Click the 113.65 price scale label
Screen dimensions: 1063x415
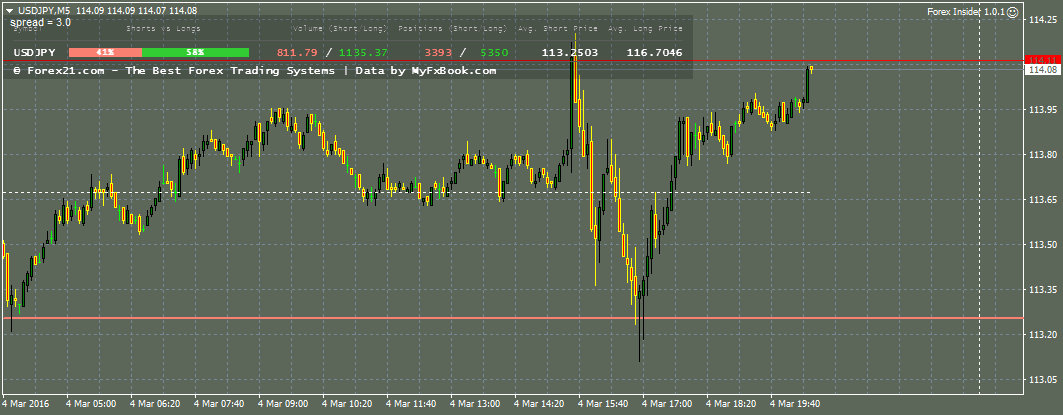point(1043,200)
